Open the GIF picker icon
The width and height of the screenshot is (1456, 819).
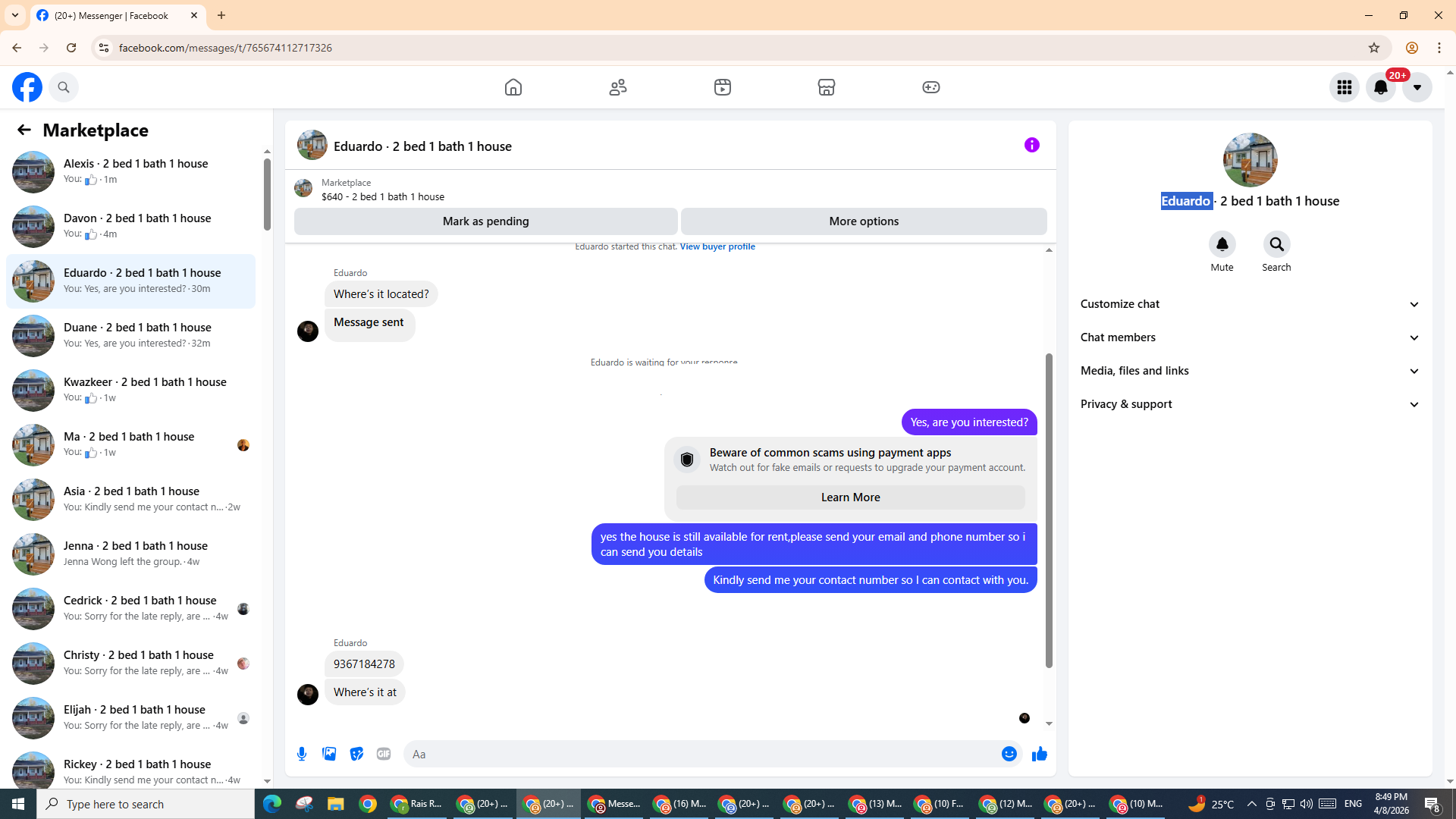[x=384, y=754]
